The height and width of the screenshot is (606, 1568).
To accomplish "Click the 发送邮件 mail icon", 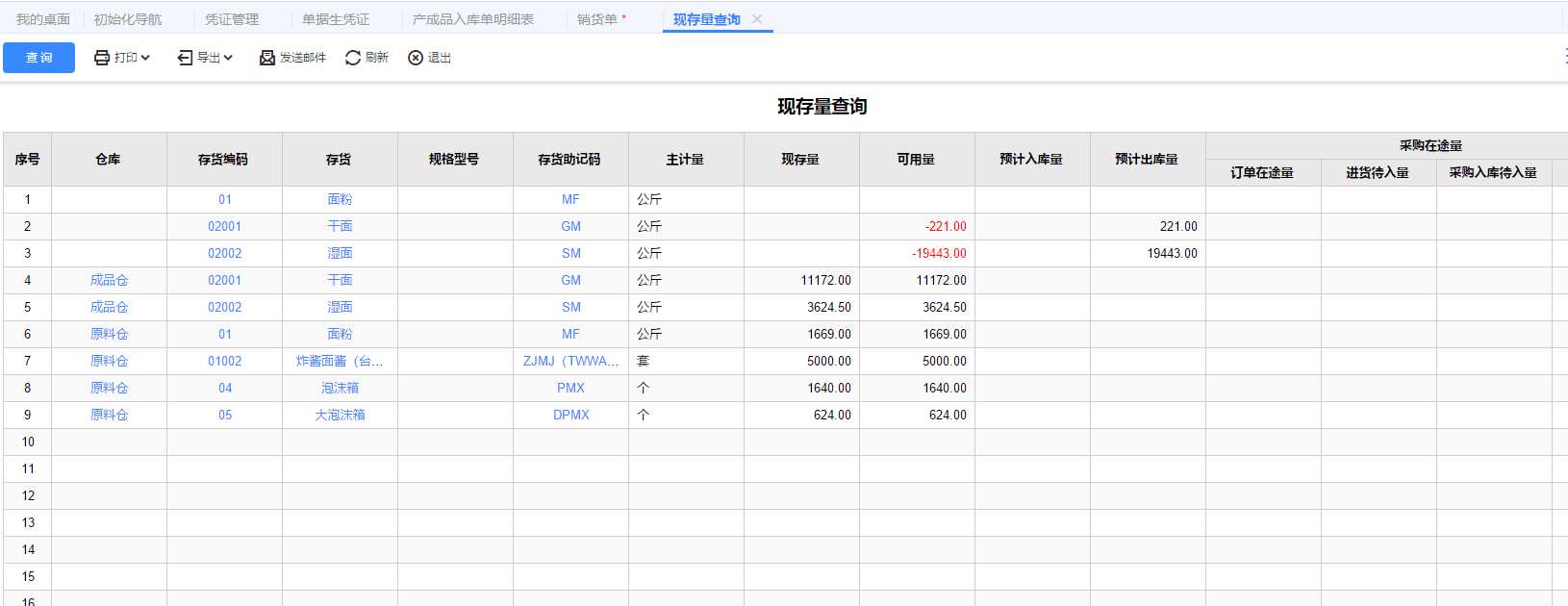I will tap(267, 58).
